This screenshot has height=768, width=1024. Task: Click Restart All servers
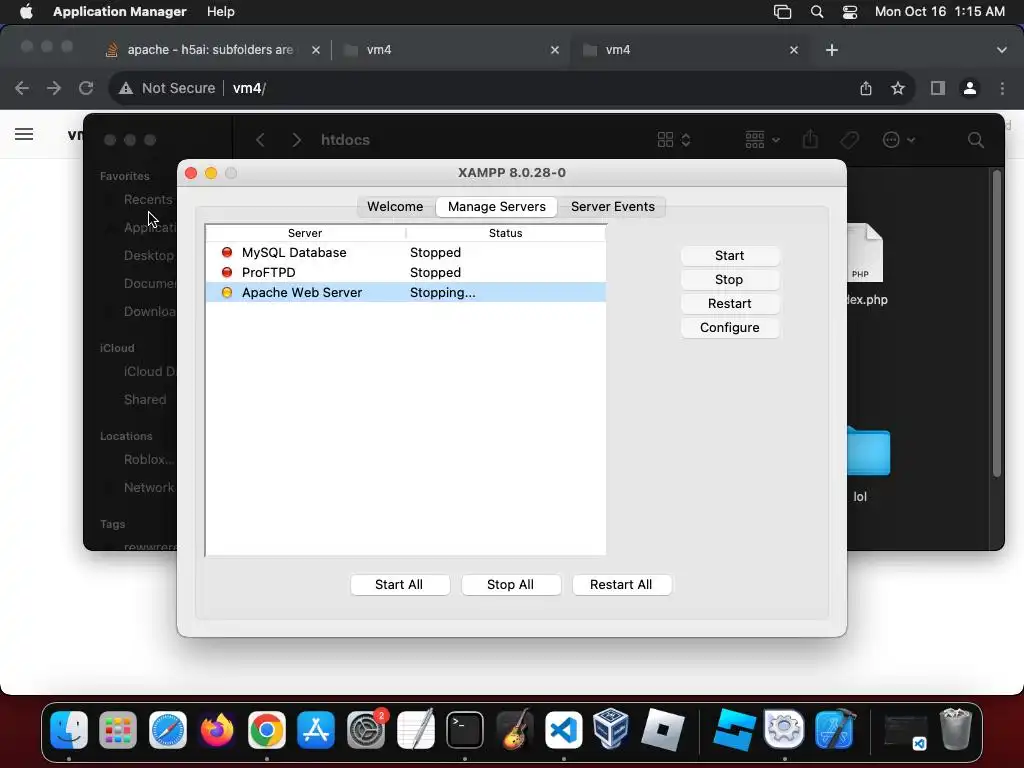click(621, 584)
